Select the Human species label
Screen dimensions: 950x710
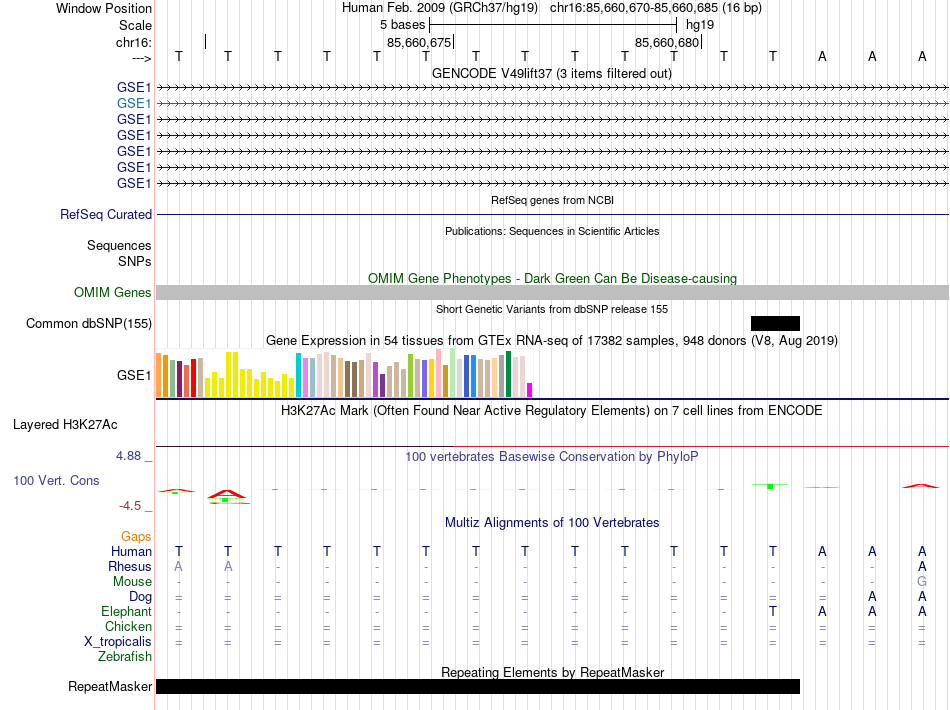pos(131,551)
